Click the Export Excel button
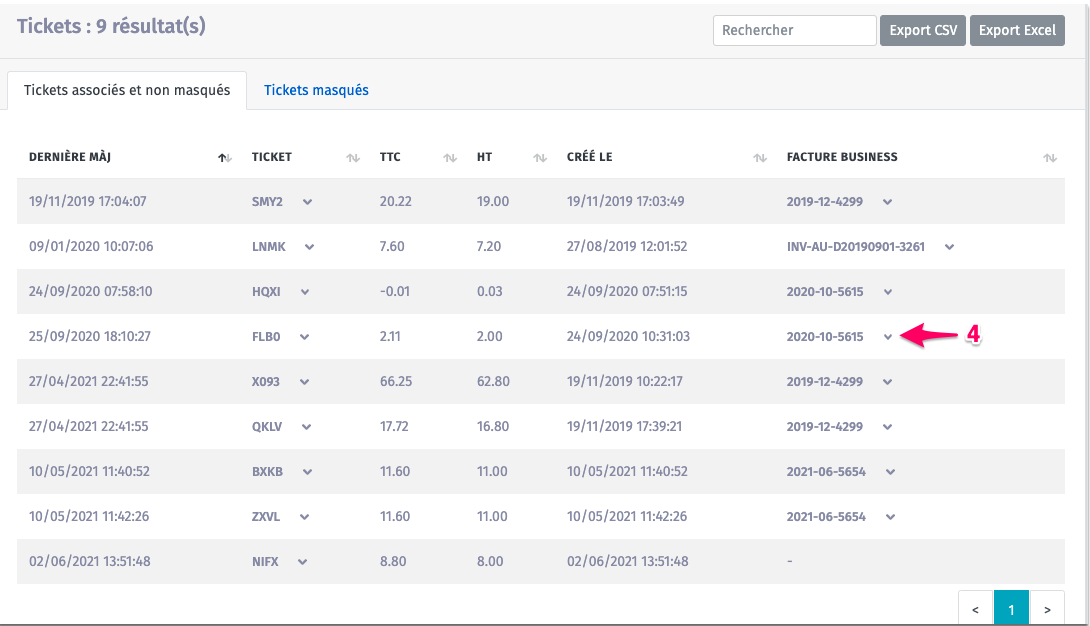The width and height of the screenshot is (1090, 626). click(1017, 30)
